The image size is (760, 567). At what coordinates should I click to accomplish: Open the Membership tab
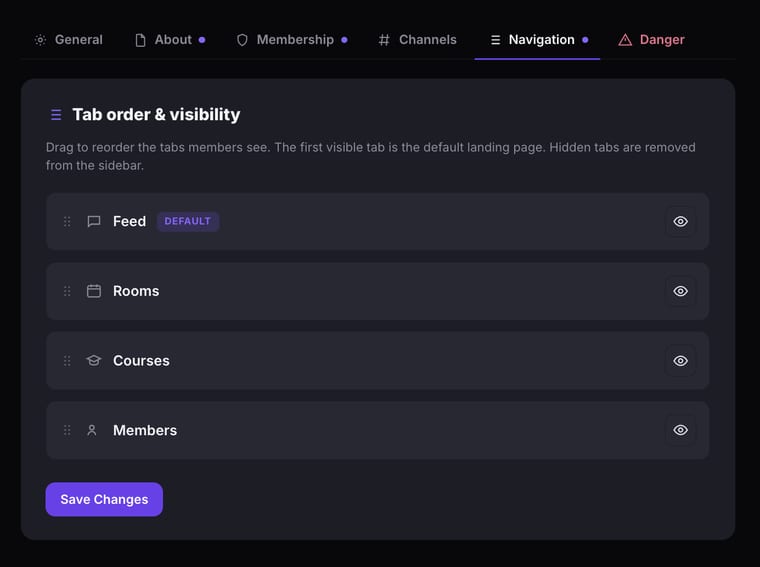click(x=292, y=40)
